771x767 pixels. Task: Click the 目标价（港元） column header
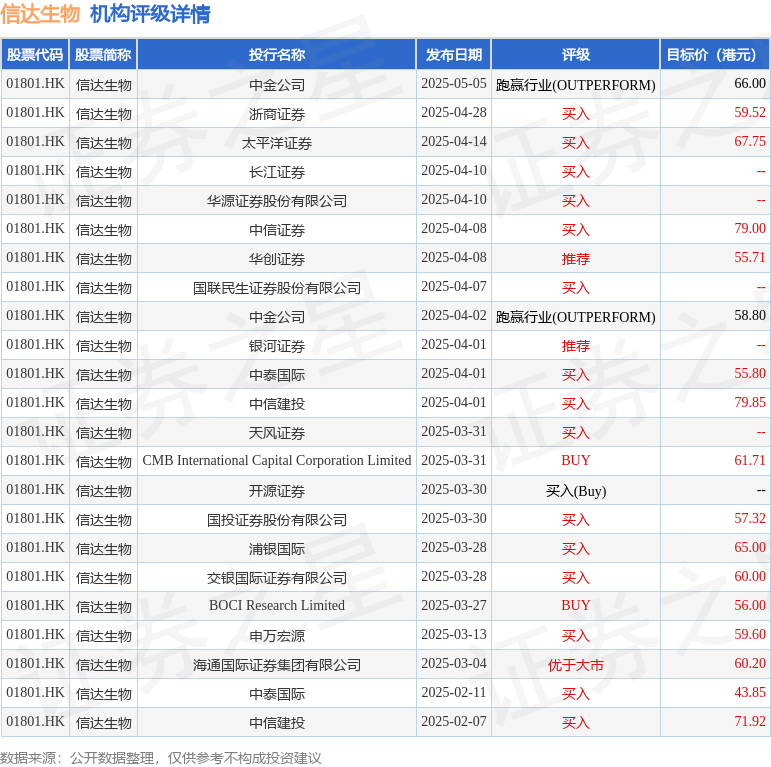pos(715,55)
